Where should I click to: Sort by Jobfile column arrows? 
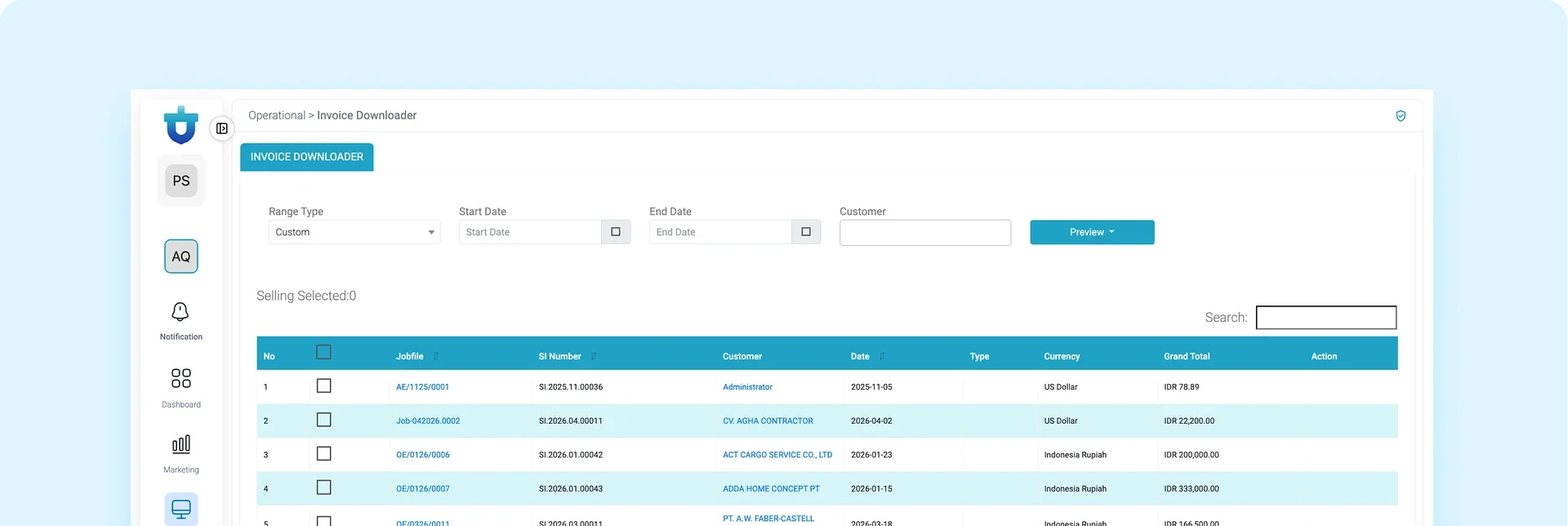click(436, 356)
